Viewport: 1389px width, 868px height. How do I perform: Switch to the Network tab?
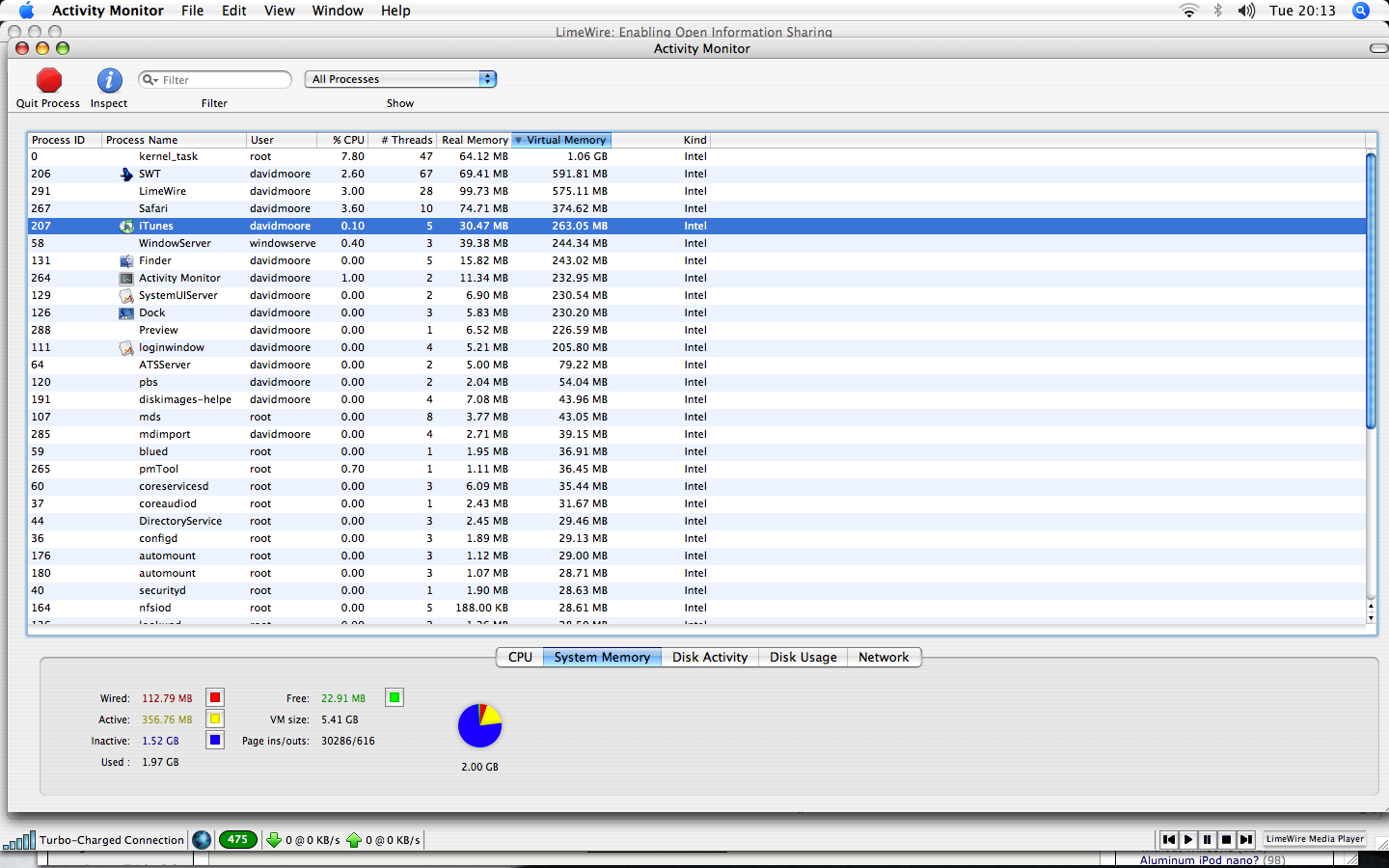click(884, 658)
